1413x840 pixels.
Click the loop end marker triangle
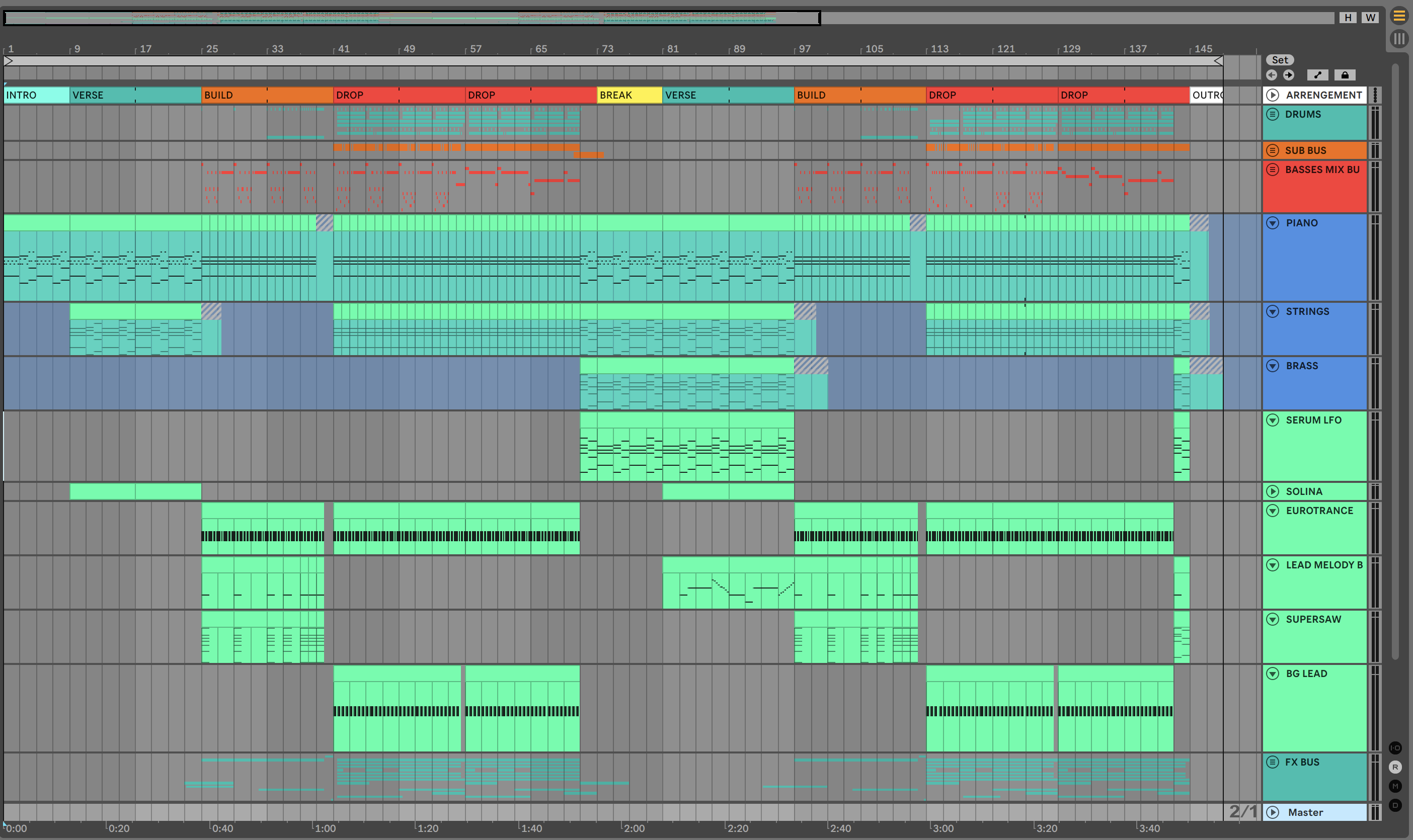(x=1218, y=60)
